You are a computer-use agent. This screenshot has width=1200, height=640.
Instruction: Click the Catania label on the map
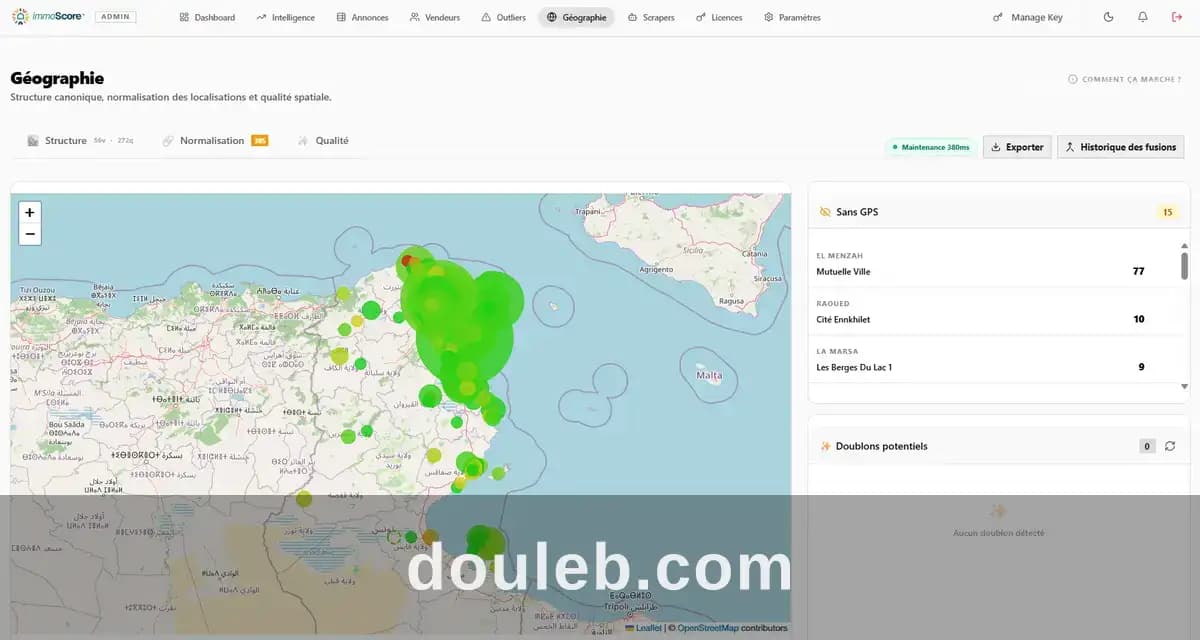click(x=755, y=254)
